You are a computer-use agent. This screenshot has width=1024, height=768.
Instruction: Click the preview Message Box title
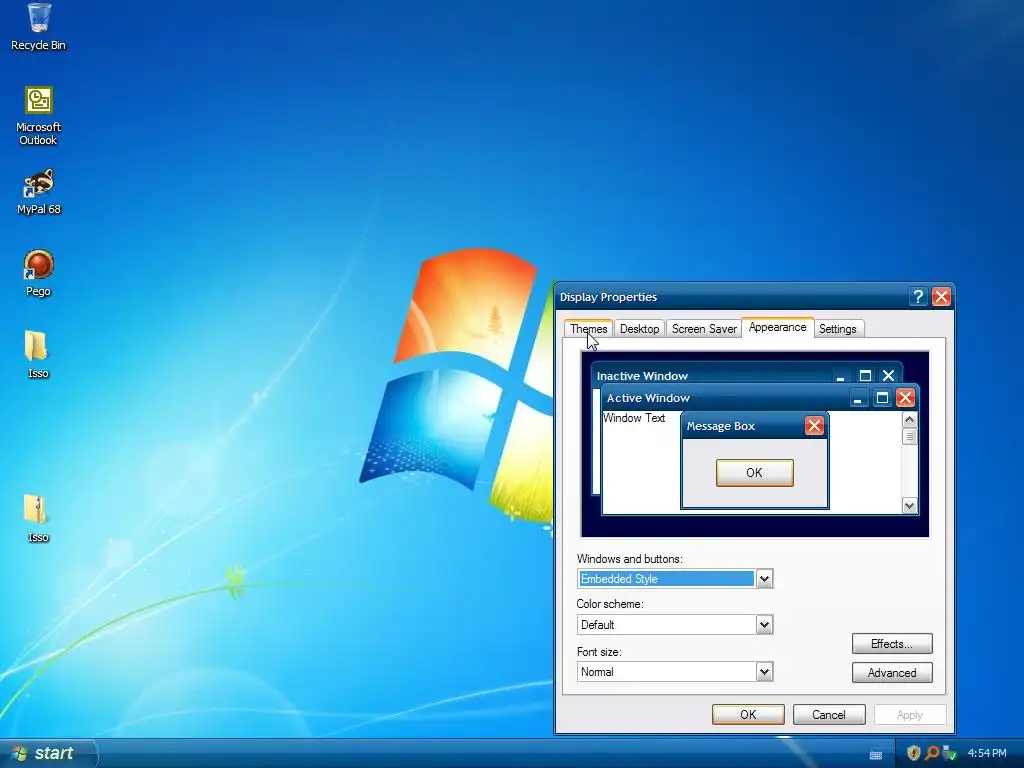click(x=720, y=426)
